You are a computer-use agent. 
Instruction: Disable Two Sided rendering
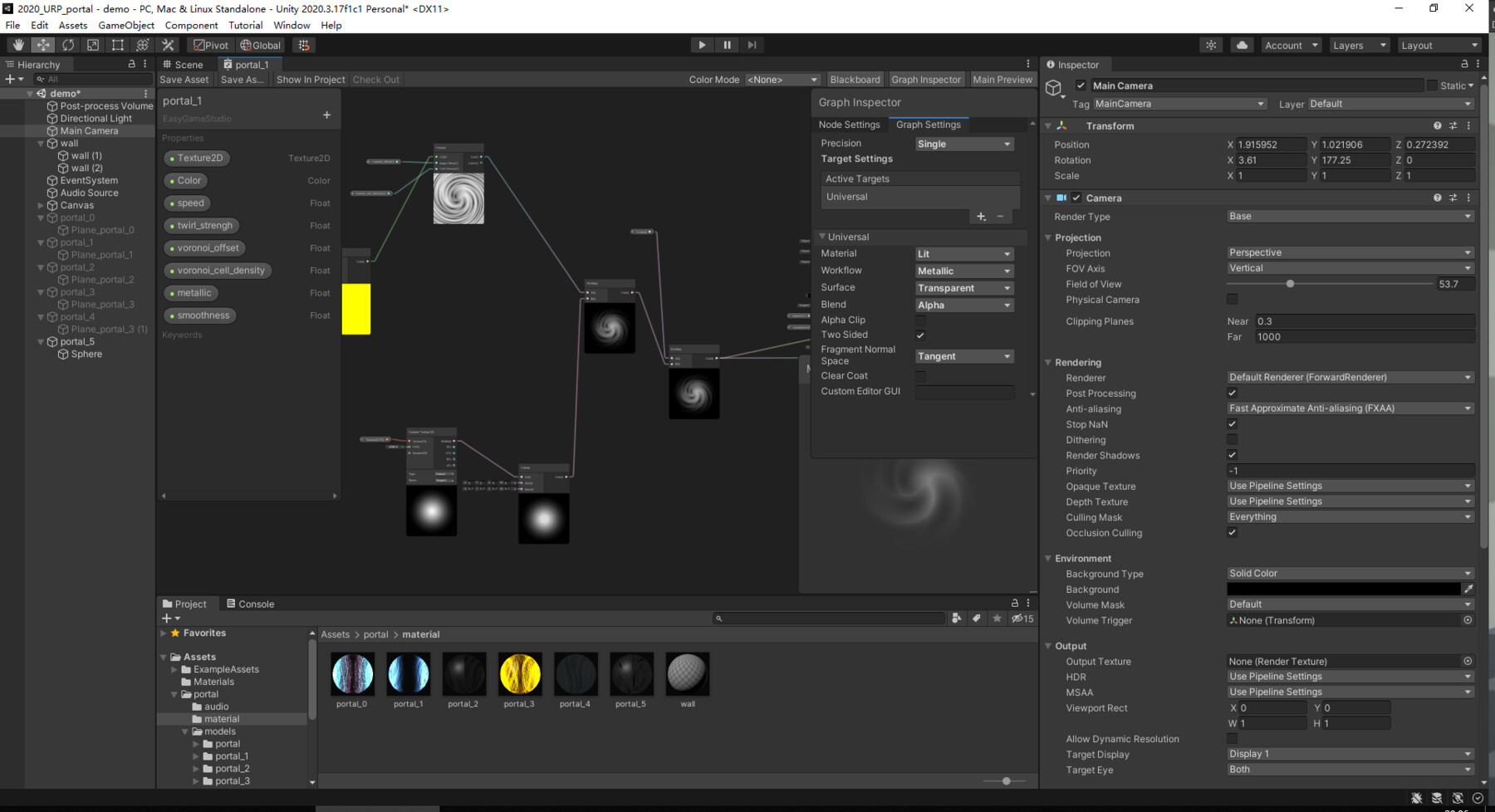[x=920, y=335]
